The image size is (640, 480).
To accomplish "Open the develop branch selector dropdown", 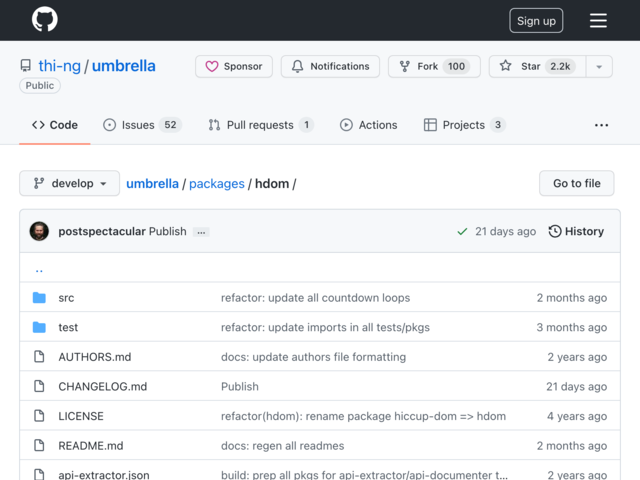I will [x=69, y=183].
